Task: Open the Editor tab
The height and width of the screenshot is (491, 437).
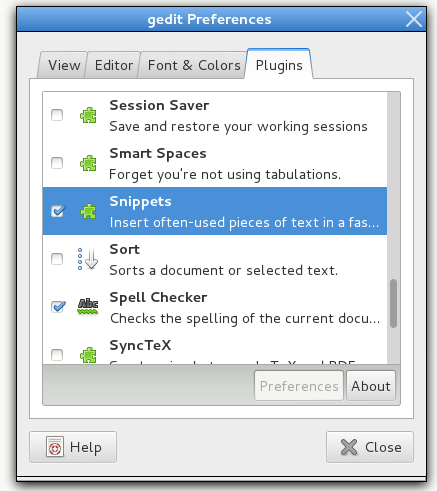Action: [x=114, y=65]
